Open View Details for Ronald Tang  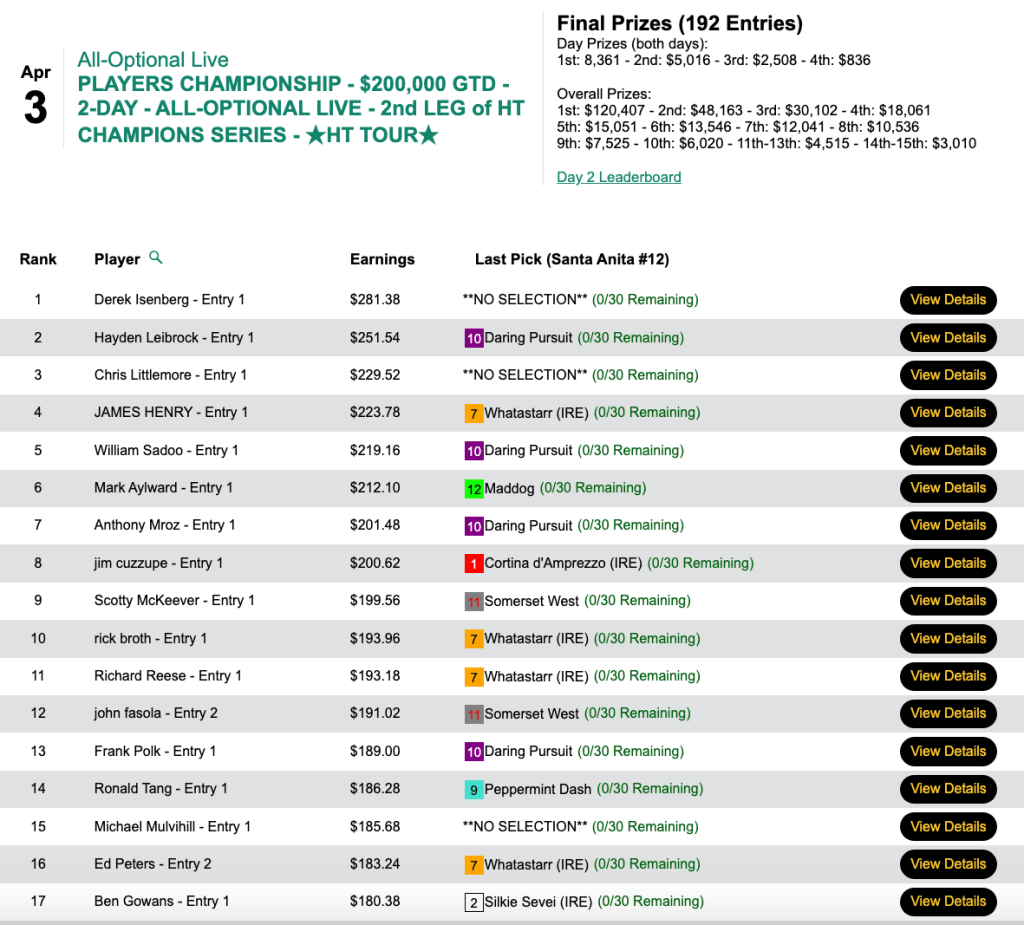point(947,789)
